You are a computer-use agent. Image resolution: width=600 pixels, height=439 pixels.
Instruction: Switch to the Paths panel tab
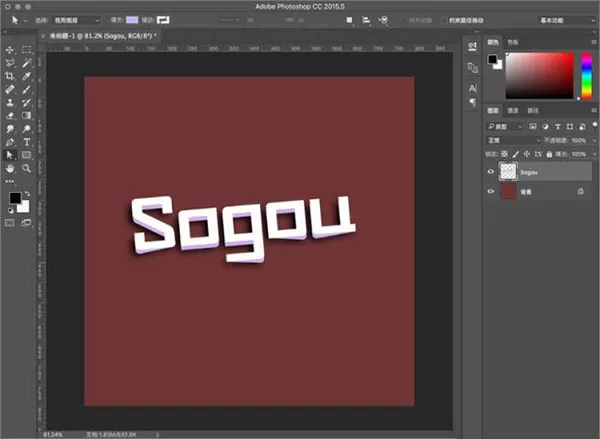pos(533,111)
